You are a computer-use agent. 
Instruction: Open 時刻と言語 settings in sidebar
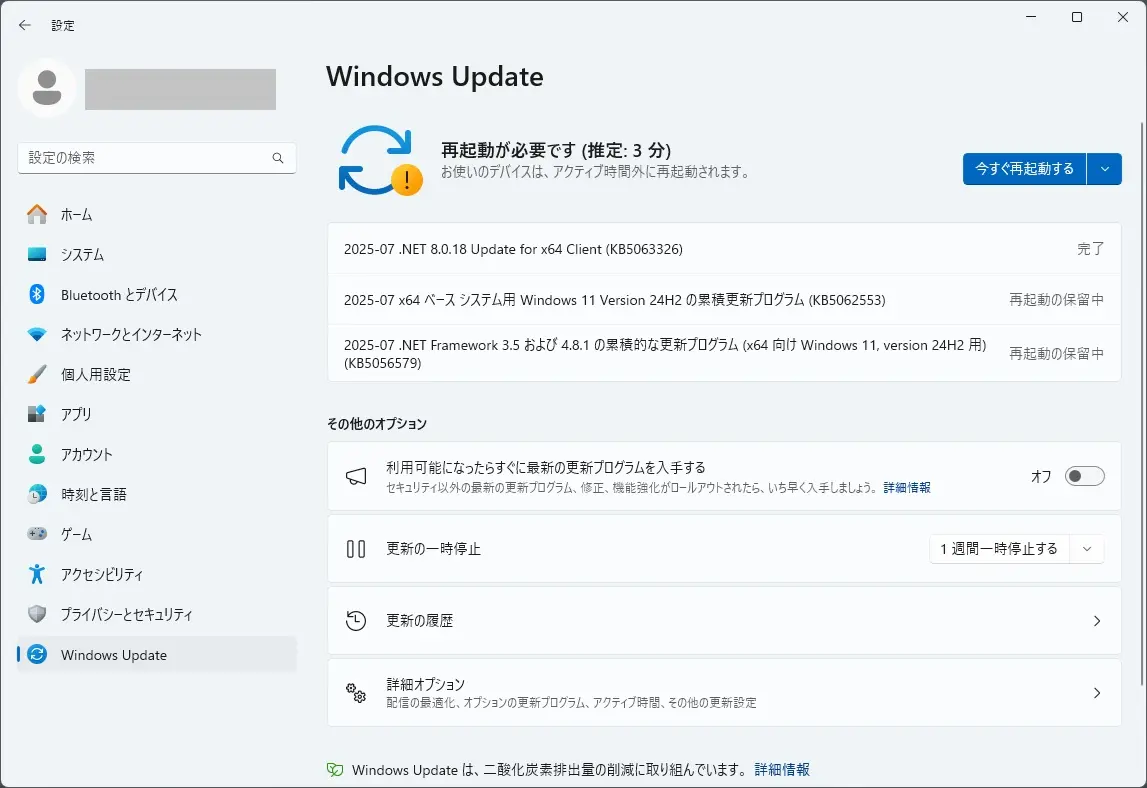[x=157, y=494]
